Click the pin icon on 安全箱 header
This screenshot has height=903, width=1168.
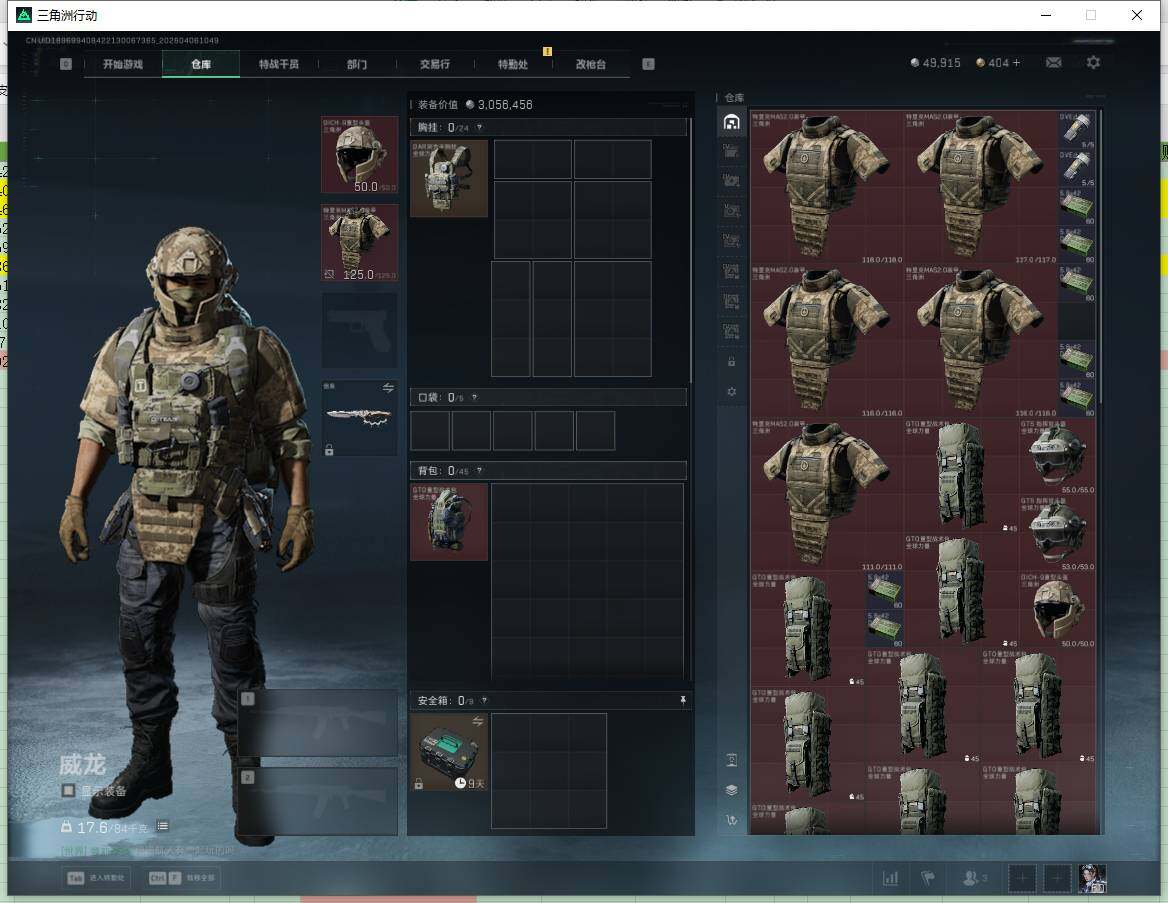(x=682, y=700)
